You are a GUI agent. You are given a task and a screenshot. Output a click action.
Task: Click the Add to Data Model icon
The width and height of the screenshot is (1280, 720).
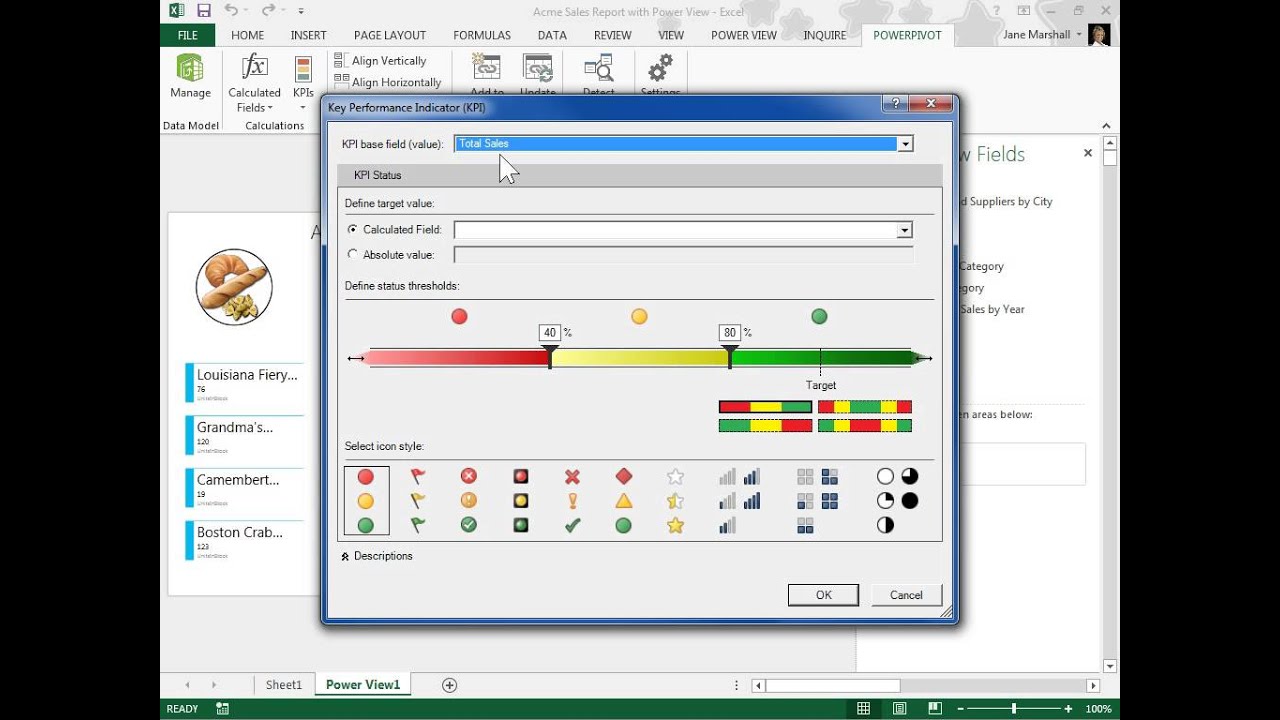487,68
